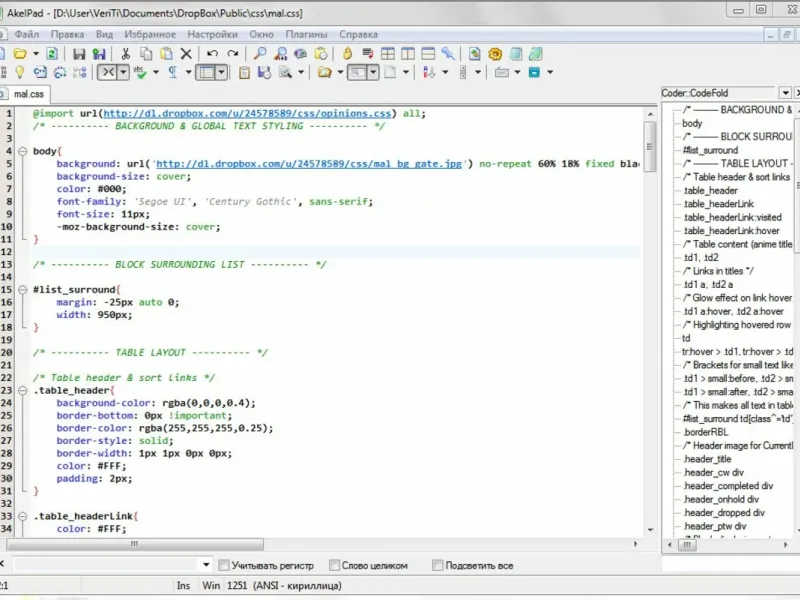The image size is (800, 600).
Task: Check the Подсветить все option
Action: 438,565
